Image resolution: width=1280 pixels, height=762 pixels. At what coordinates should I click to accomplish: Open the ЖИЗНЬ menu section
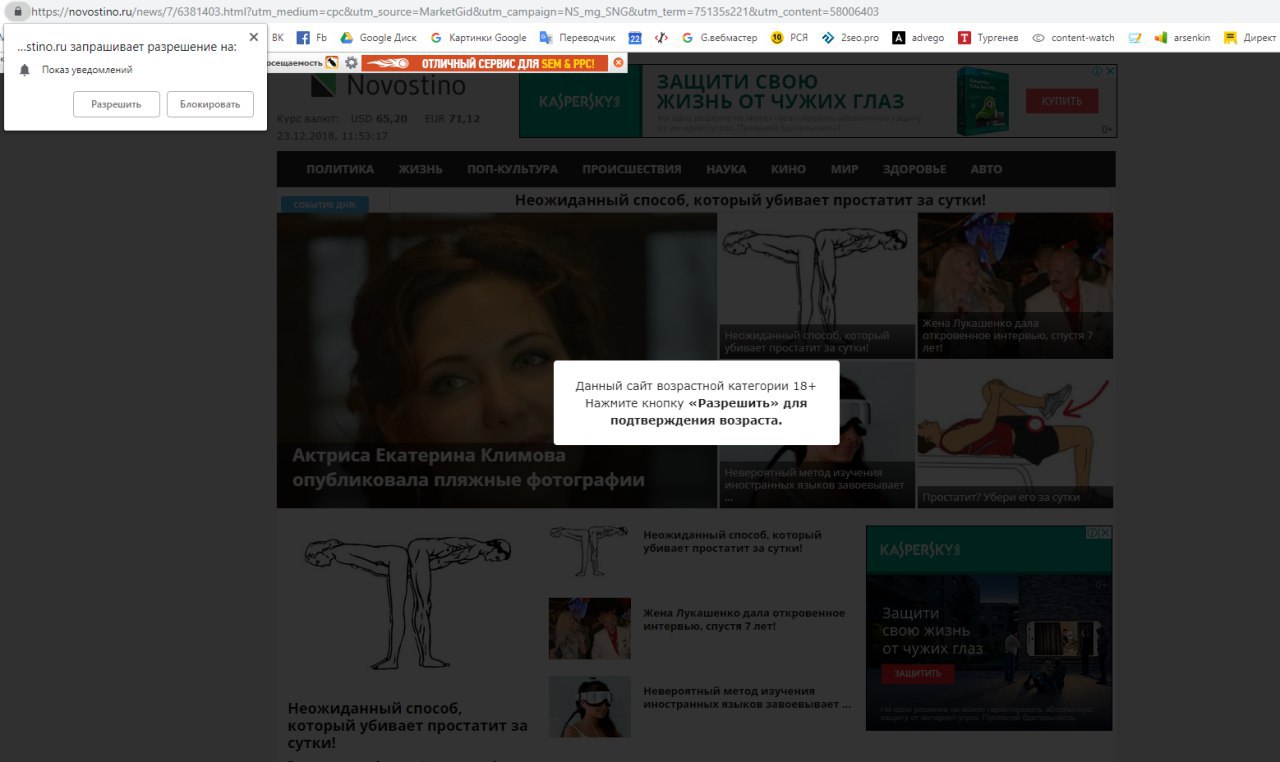click(420, 169)
